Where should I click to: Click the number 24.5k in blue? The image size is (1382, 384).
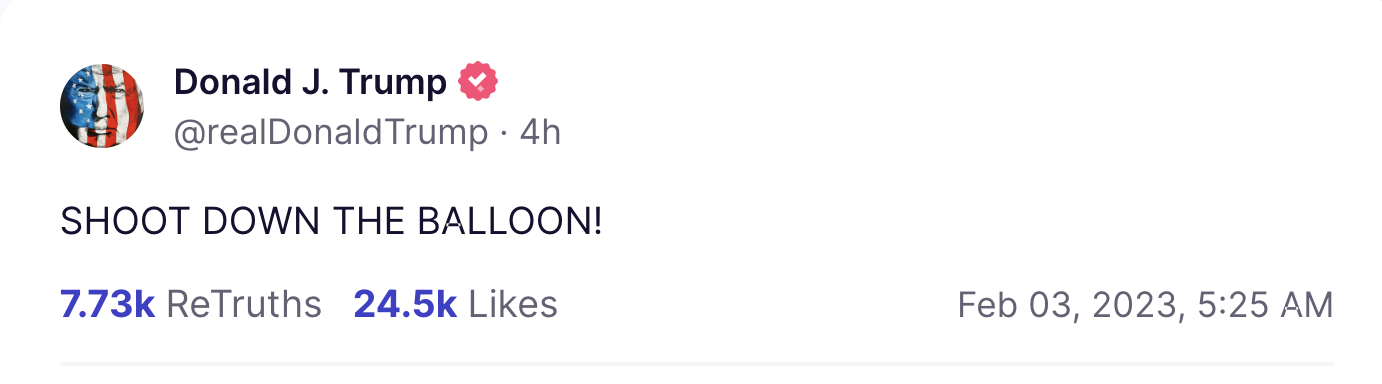(405, 304)
